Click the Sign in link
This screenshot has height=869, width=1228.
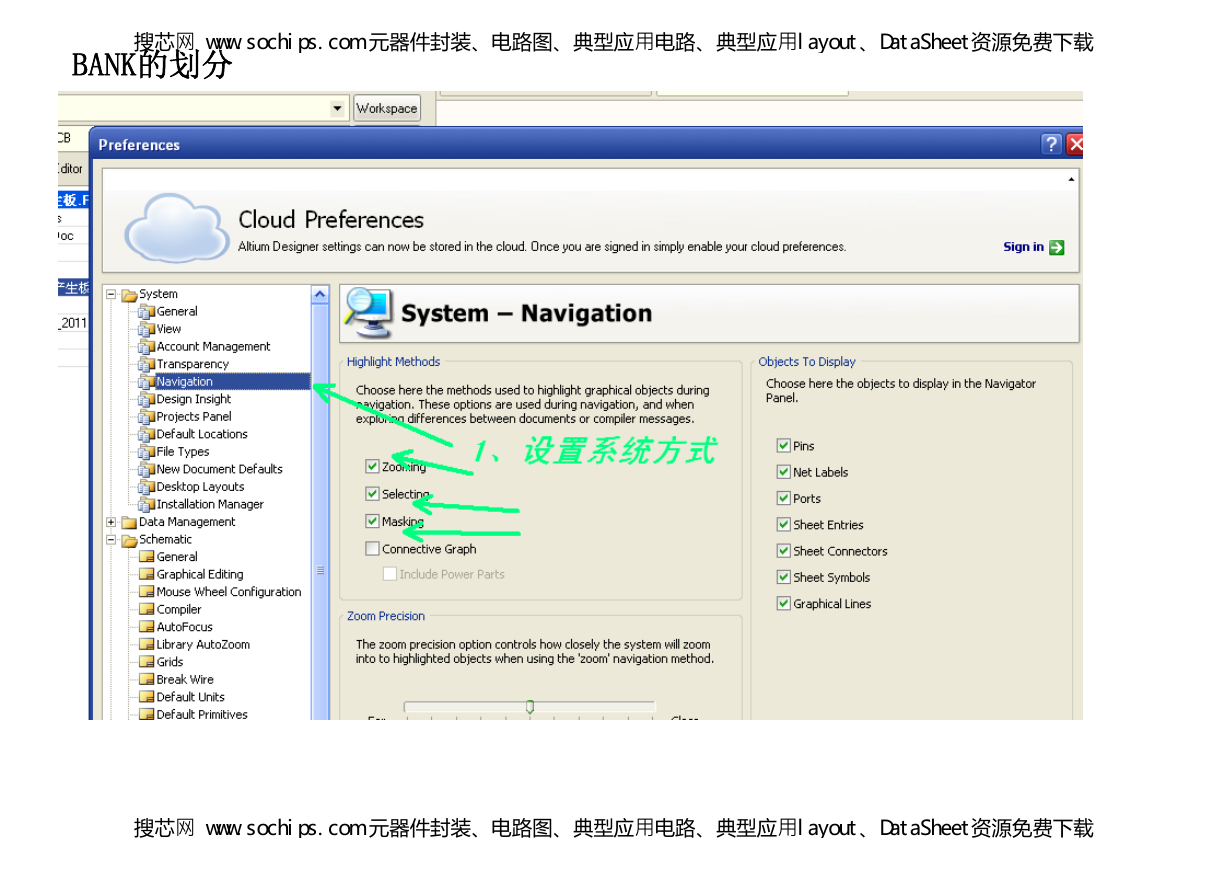tap(1023, 247)
